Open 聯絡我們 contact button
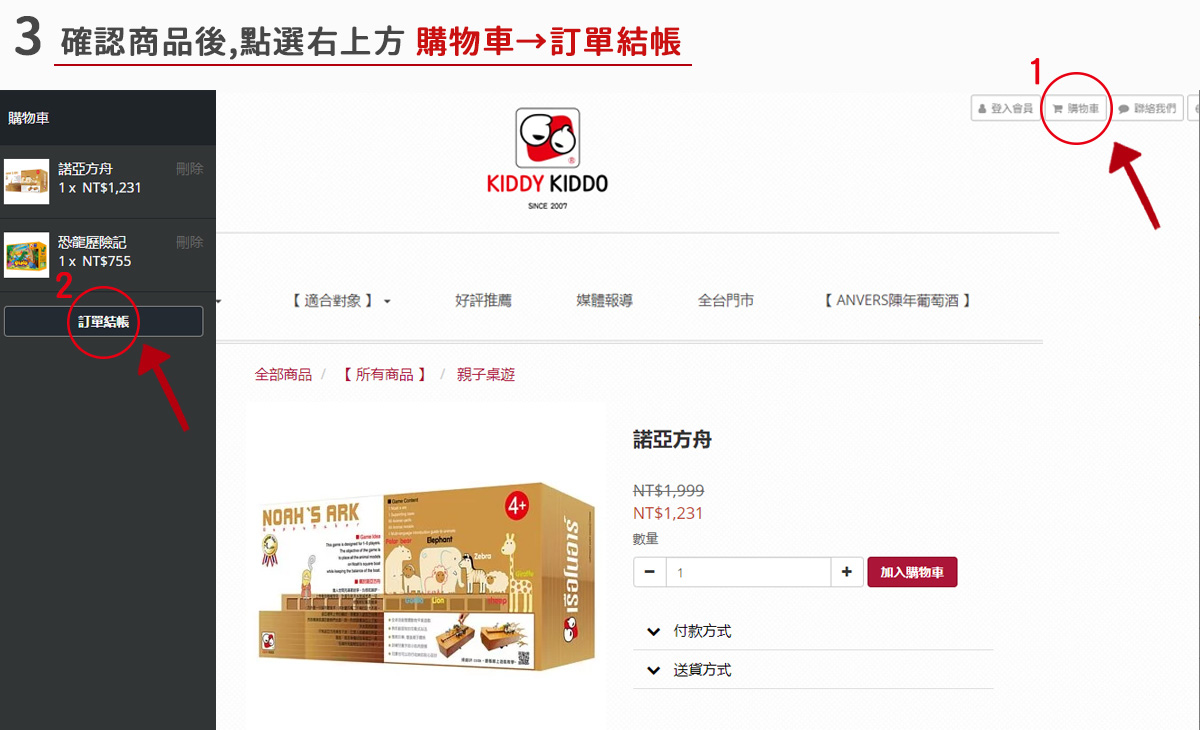The image size is (1200, 730). click(x=1148, y=108)
